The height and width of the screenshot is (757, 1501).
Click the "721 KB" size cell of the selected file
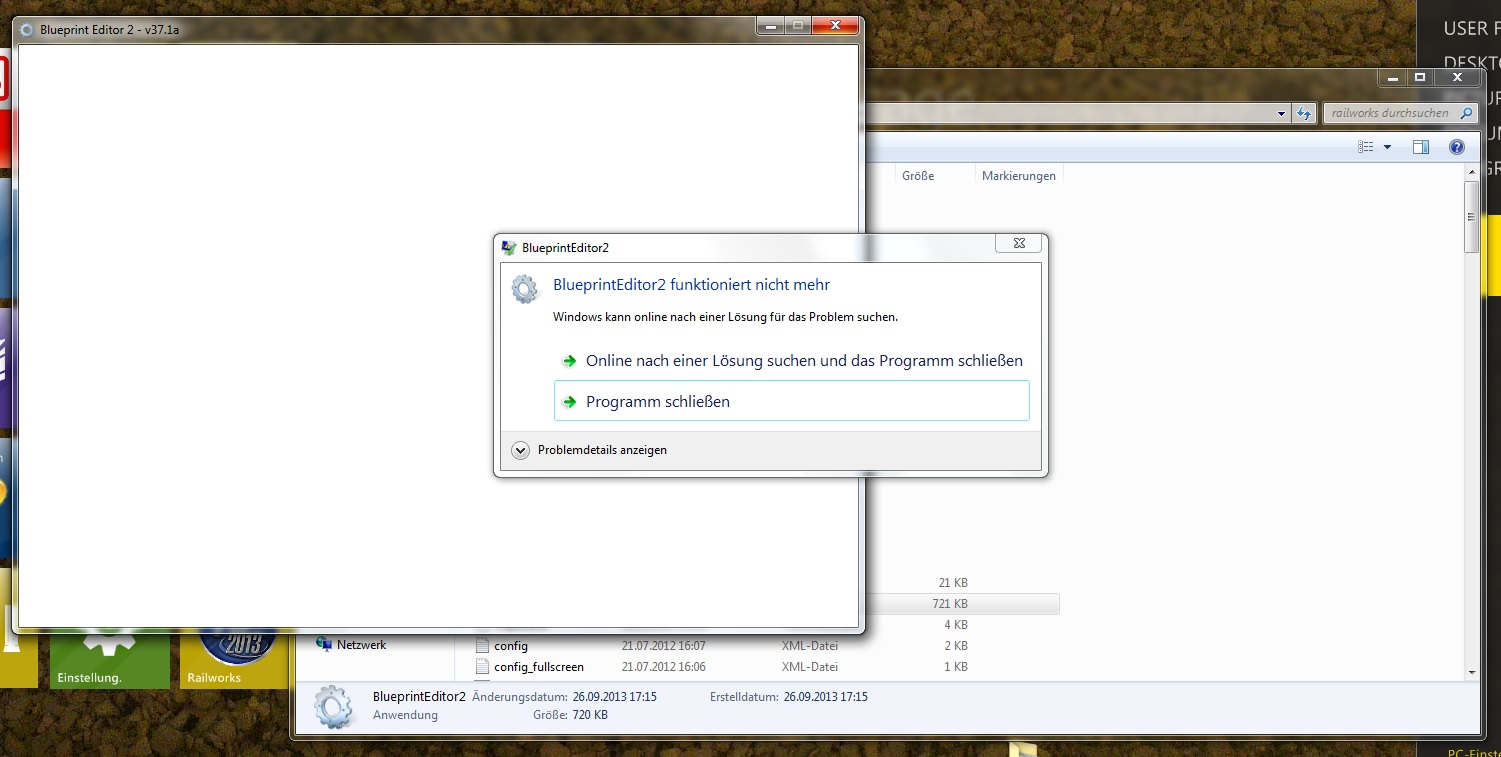(949, 604)
